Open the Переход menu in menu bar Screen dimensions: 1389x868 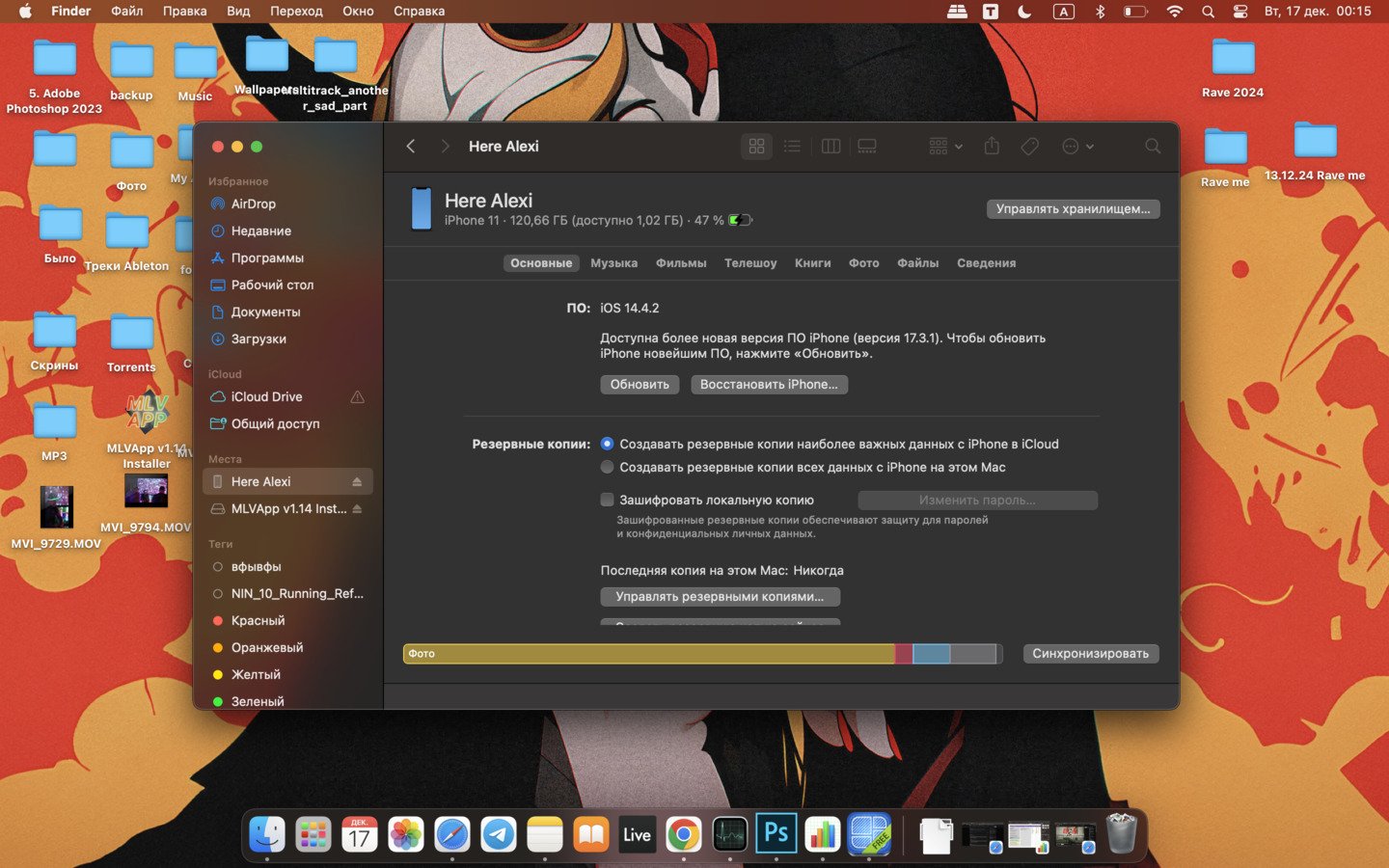[x=296, y=12]
